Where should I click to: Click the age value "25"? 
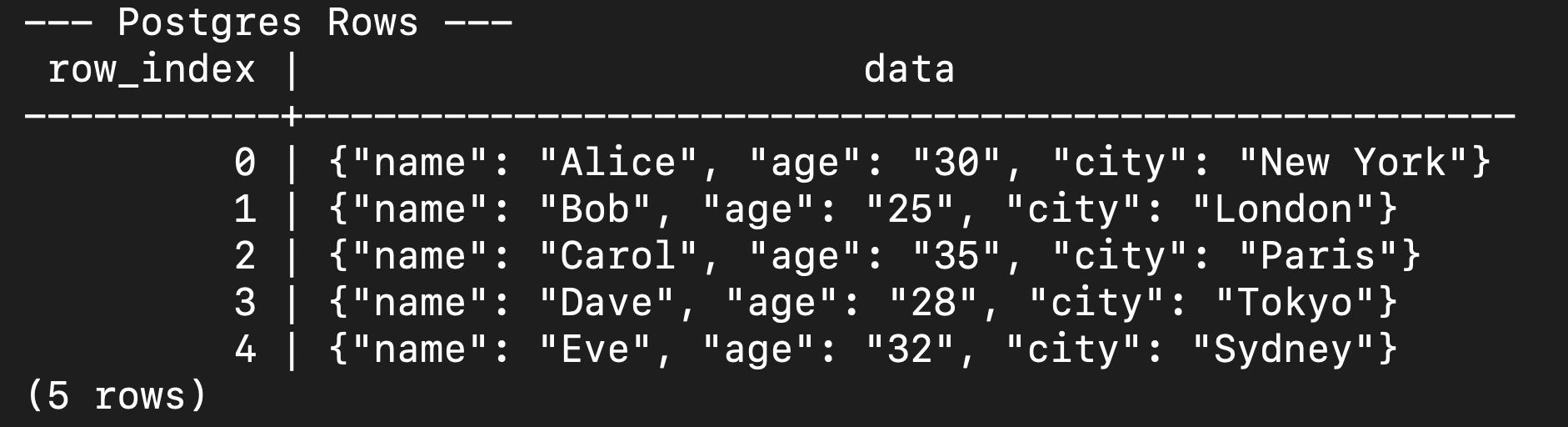click(909, 209)
